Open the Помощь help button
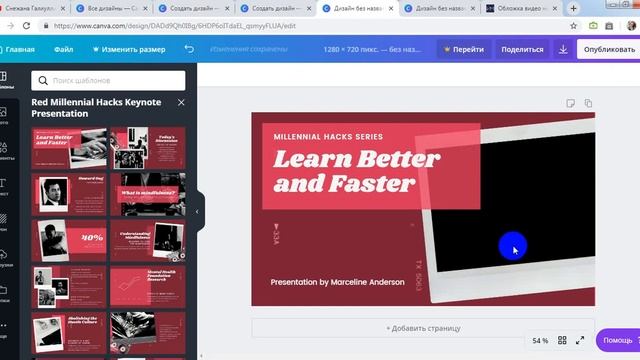This screenshot has height=360, width=640. coord(618,340)
